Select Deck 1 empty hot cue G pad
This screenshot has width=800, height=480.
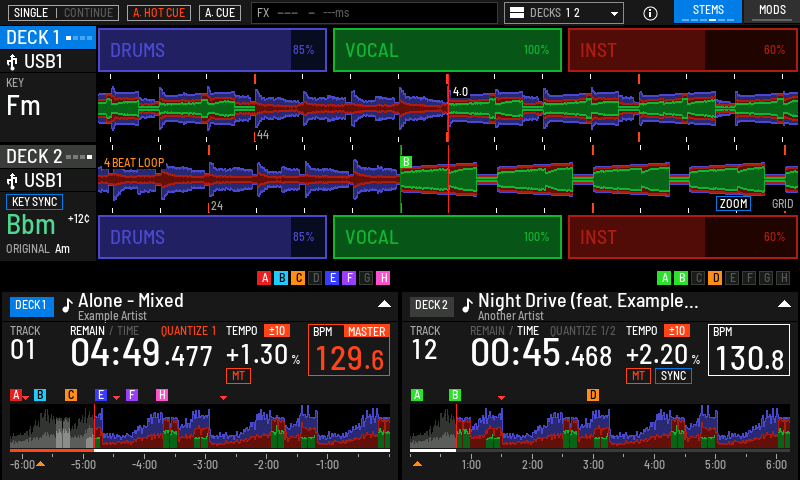[x=366, y=278]
